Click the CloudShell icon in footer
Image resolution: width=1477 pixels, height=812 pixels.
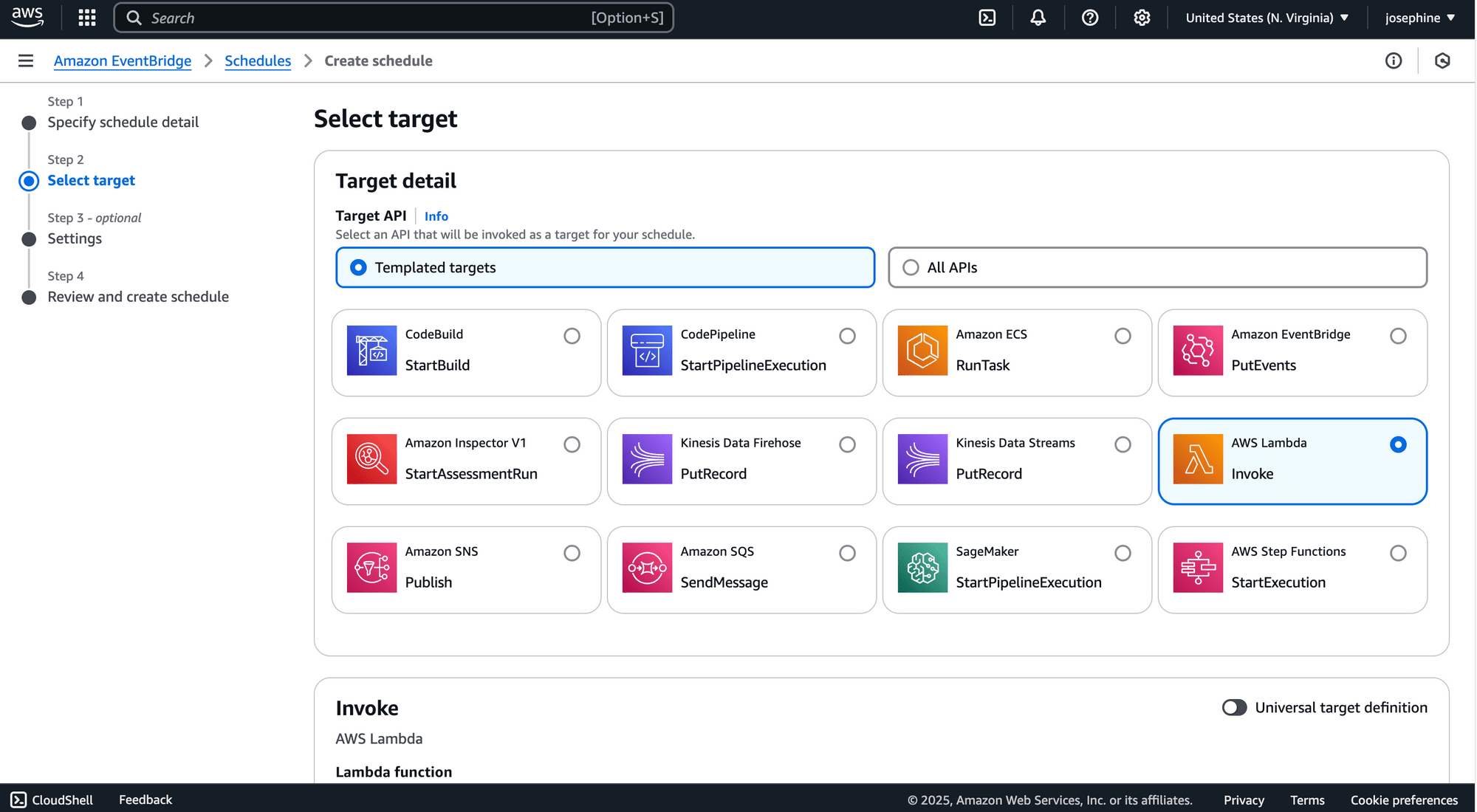(x=18, y=799)
